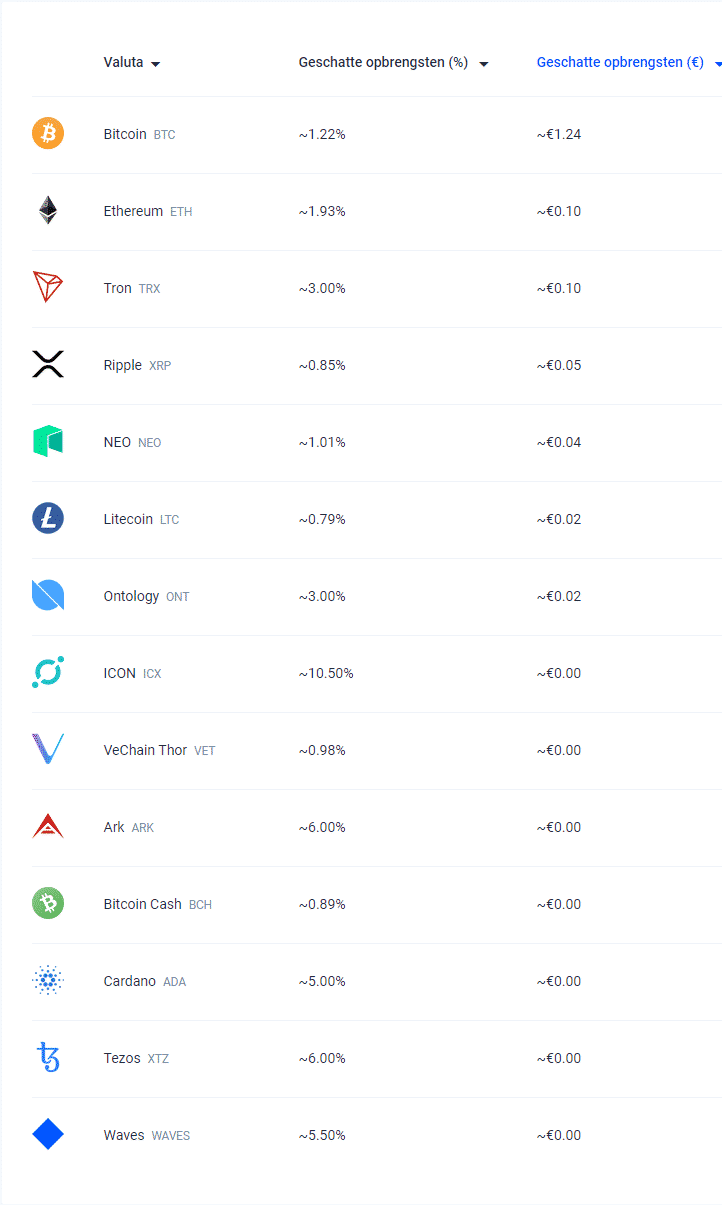Click the orange Bitcoin logo icon

point(48,133)
